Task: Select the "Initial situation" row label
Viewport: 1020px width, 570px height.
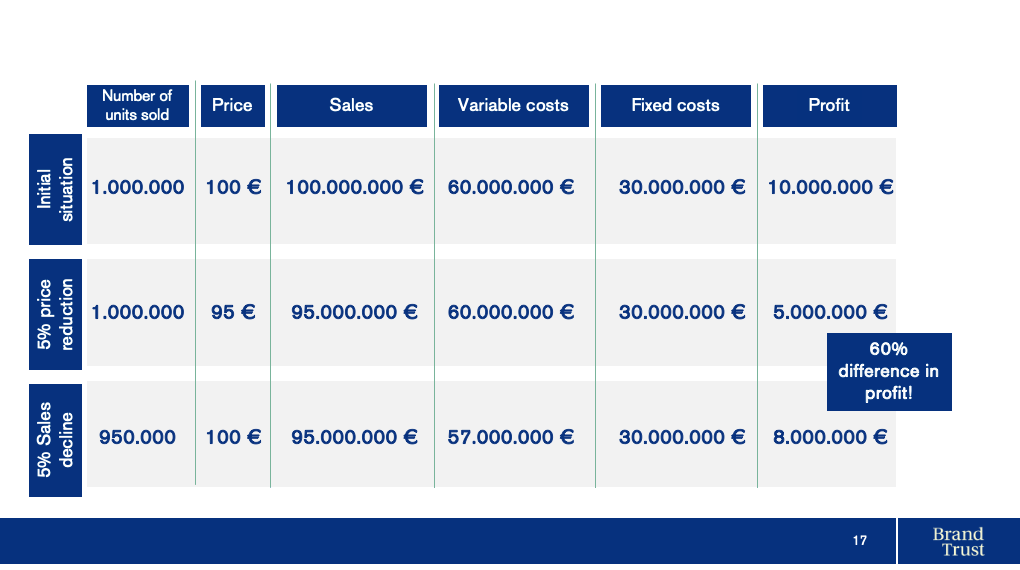Action: tap(56, 189)
